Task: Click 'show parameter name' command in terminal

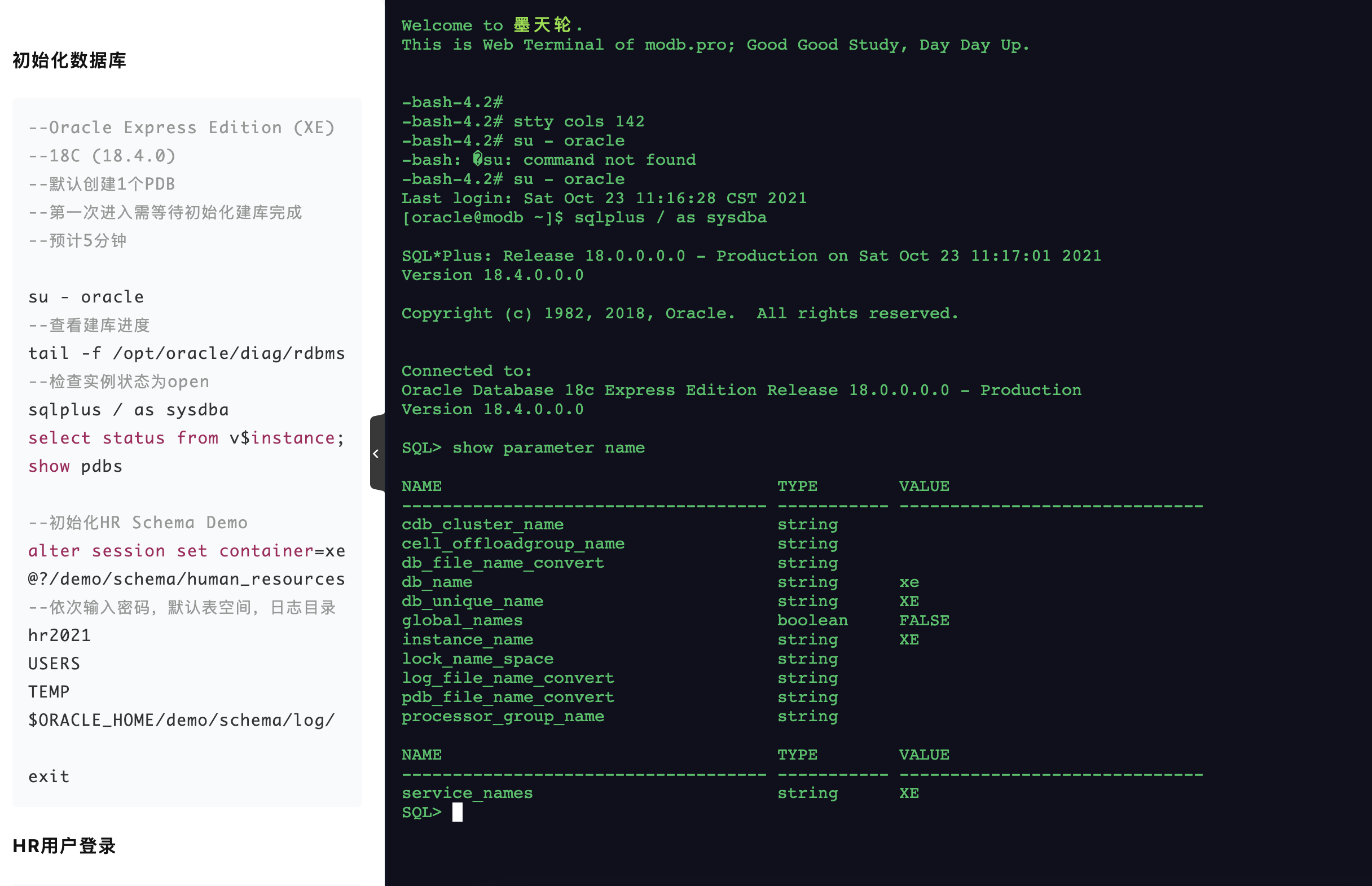Action: (x=548, y=448)
